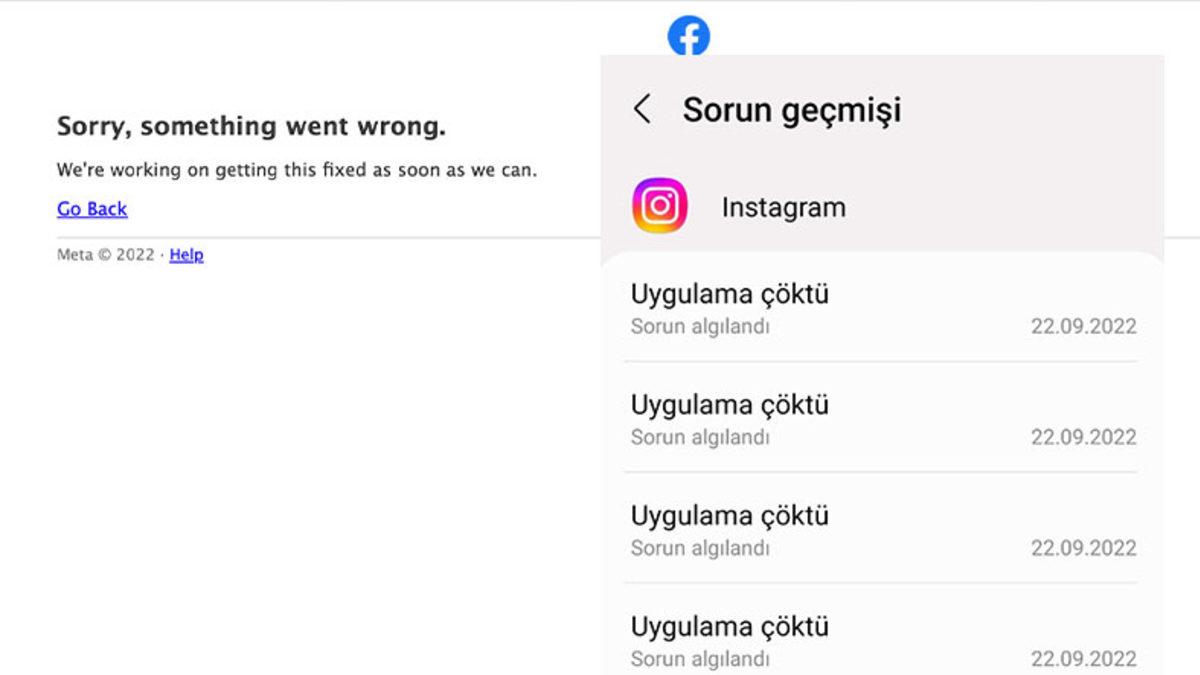Click the Help link next to Meta 2022
Screen dimensions: 1200x675
(186, 255)
